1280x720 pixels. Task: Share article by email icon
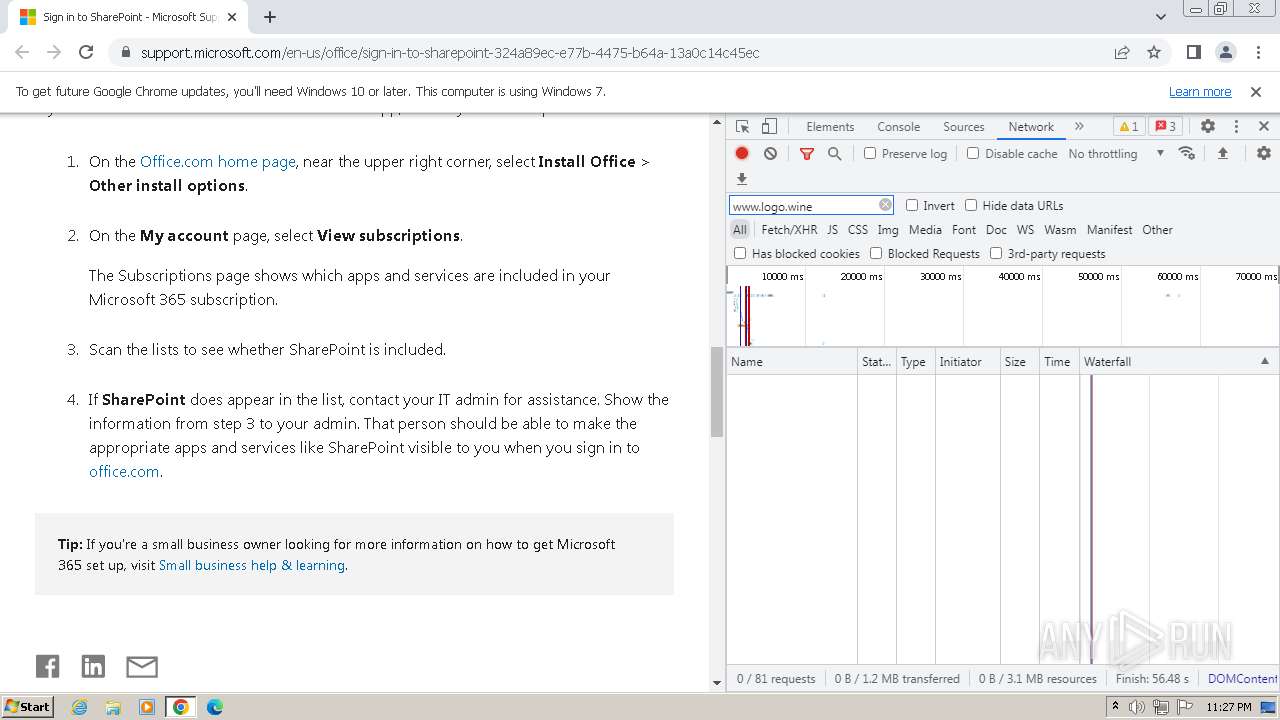click(142, 666)
